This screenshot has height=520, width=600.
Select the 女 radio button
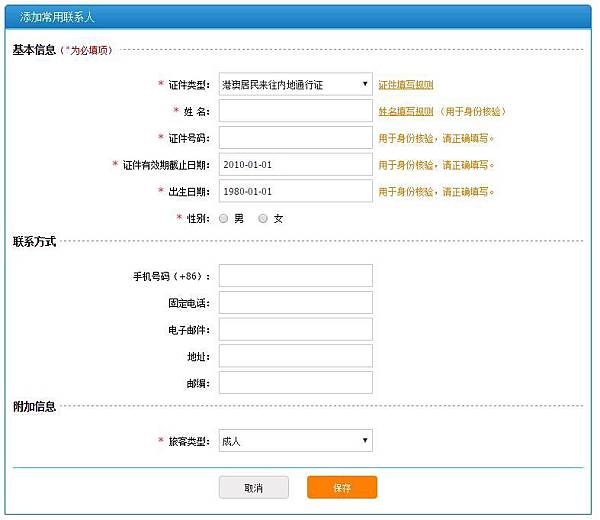coord(263,218)
